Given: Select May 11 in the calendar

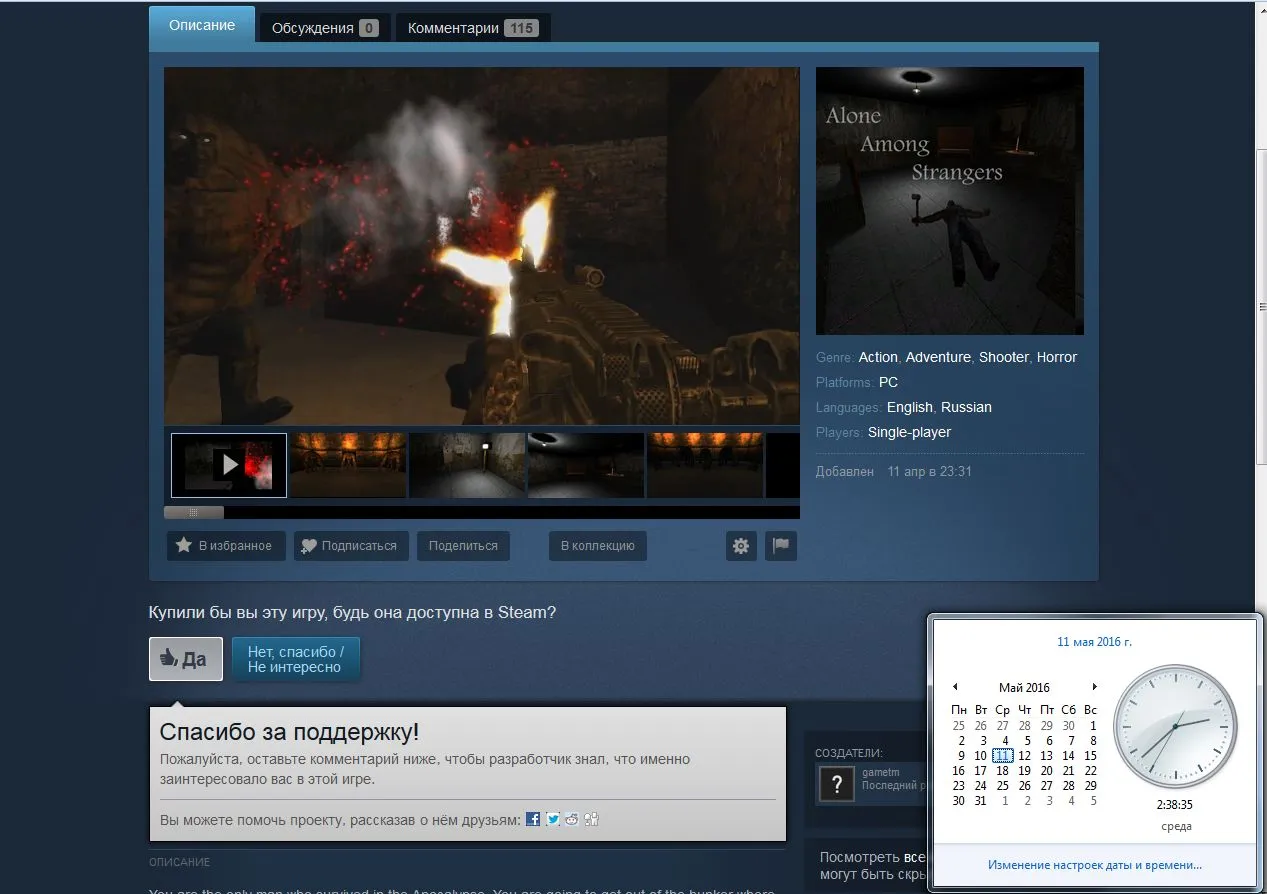Looking at the screenshot, I should click(x=1002, y=756).
